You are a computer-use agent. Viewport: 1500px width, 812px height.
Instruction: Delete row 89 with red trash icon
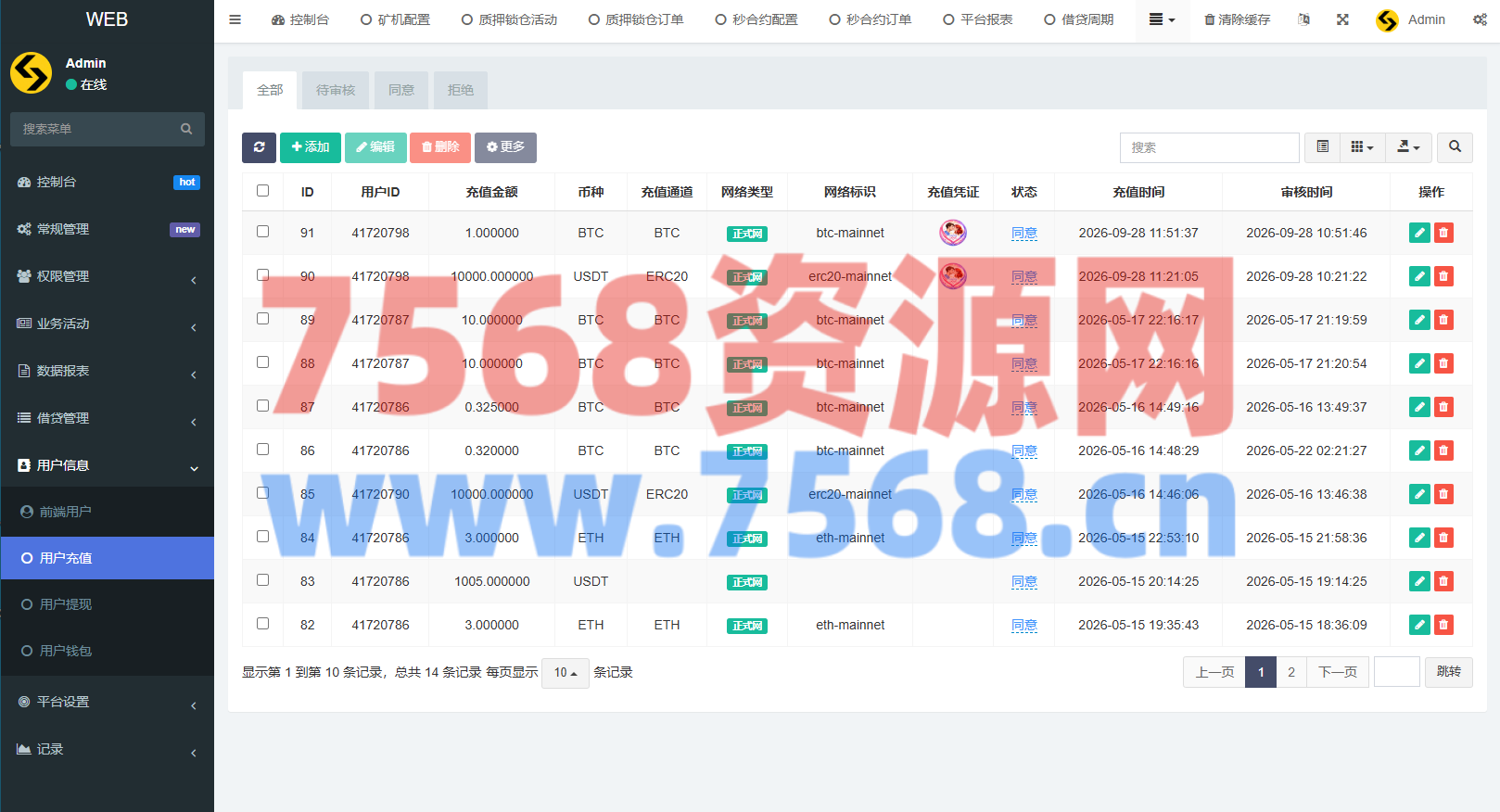(x=1443, y=320)
